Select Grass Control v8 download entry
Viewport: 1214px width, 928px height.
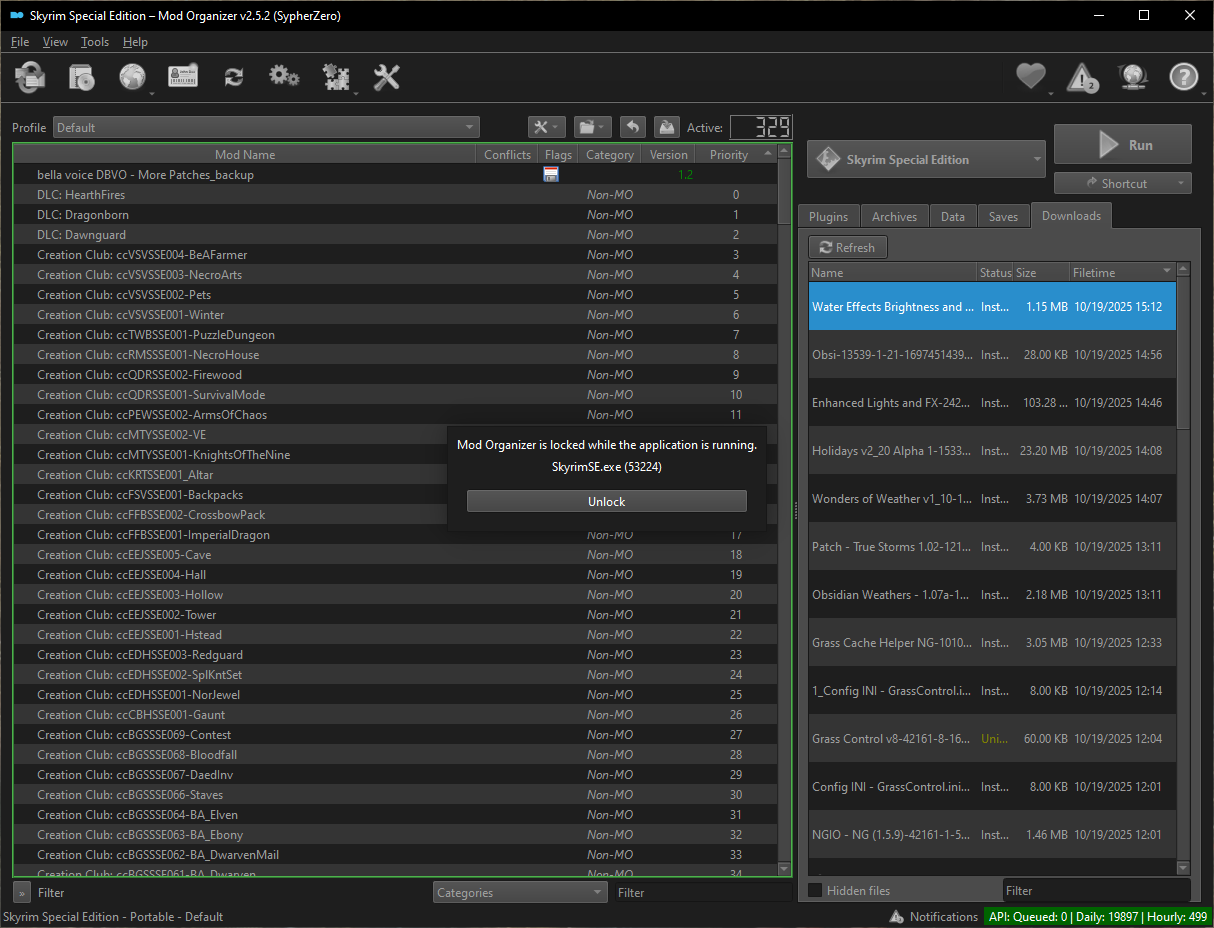pos(992,738)
